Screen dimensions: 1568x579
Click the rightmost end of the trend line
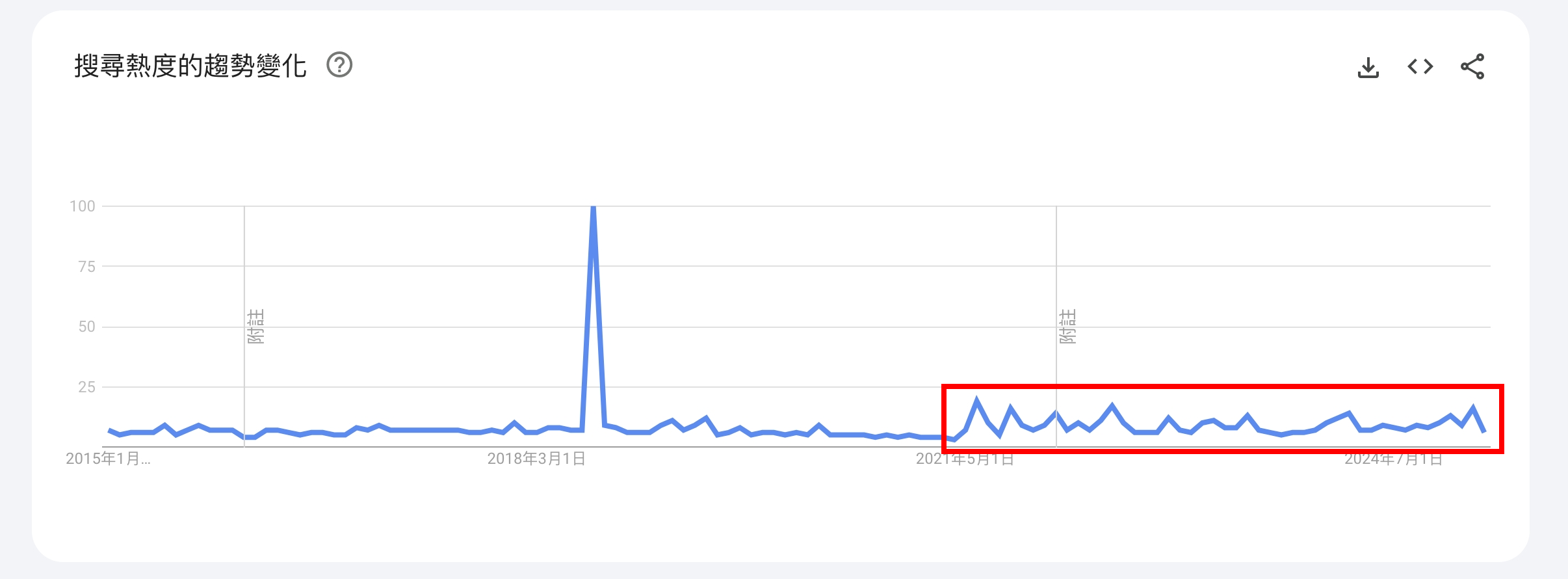coord(1484,431)
